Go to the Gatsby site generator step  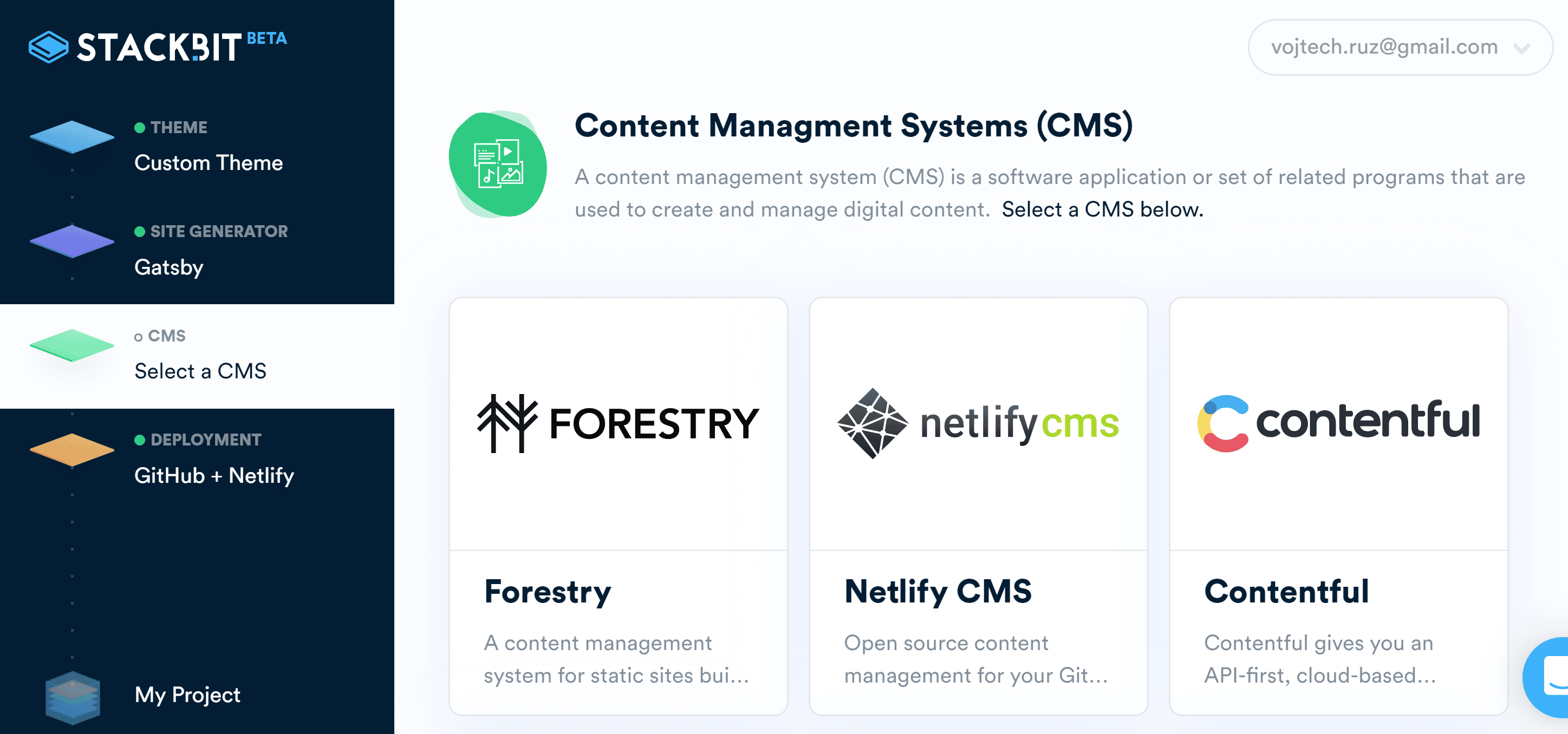pyautogui.click(x=168, y=267)
